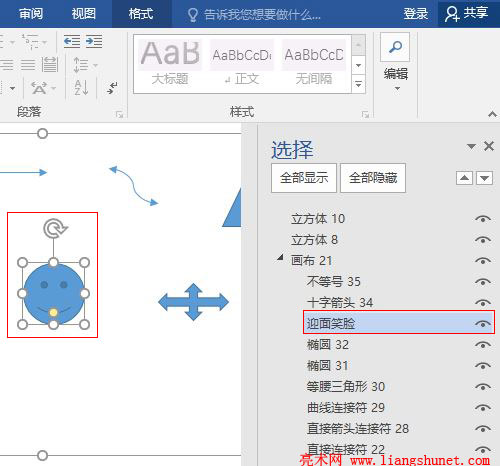Click 全部显示 button

(x=304, y=178)
